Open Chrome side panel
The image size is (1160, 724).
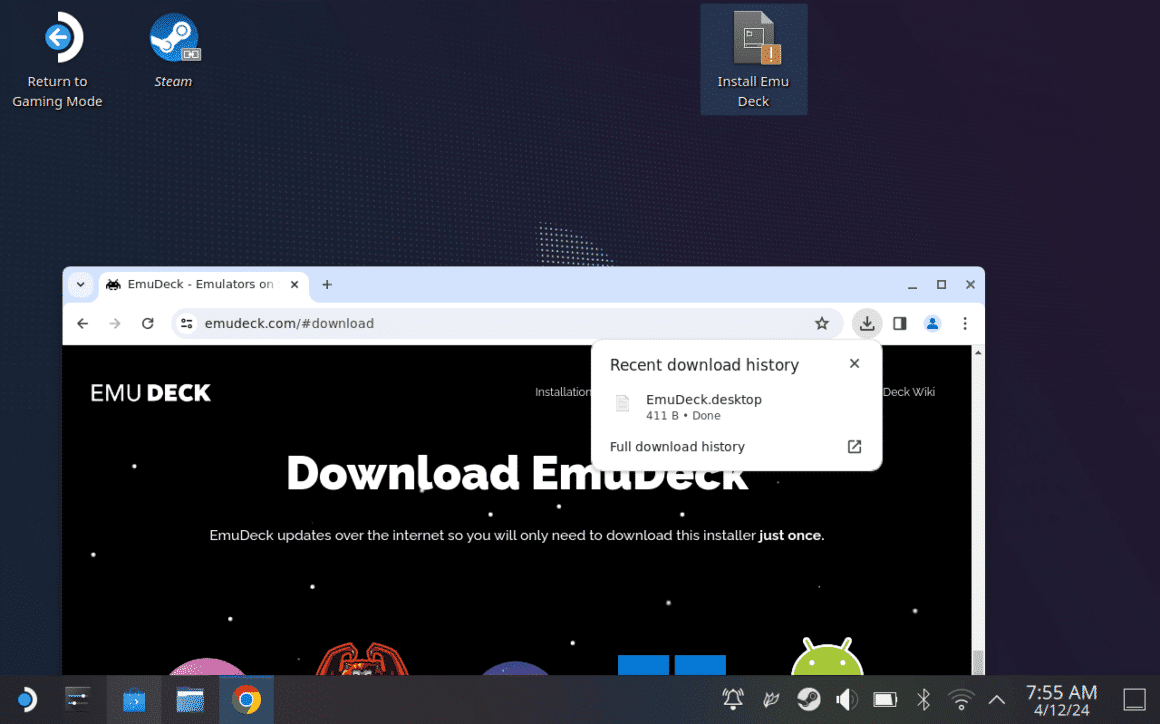(x=900, y=323)
